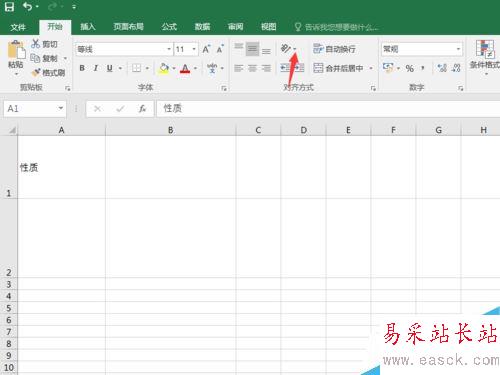Click Select All corner triangle
Screen dimensions: 500x375
coord(12,130)
